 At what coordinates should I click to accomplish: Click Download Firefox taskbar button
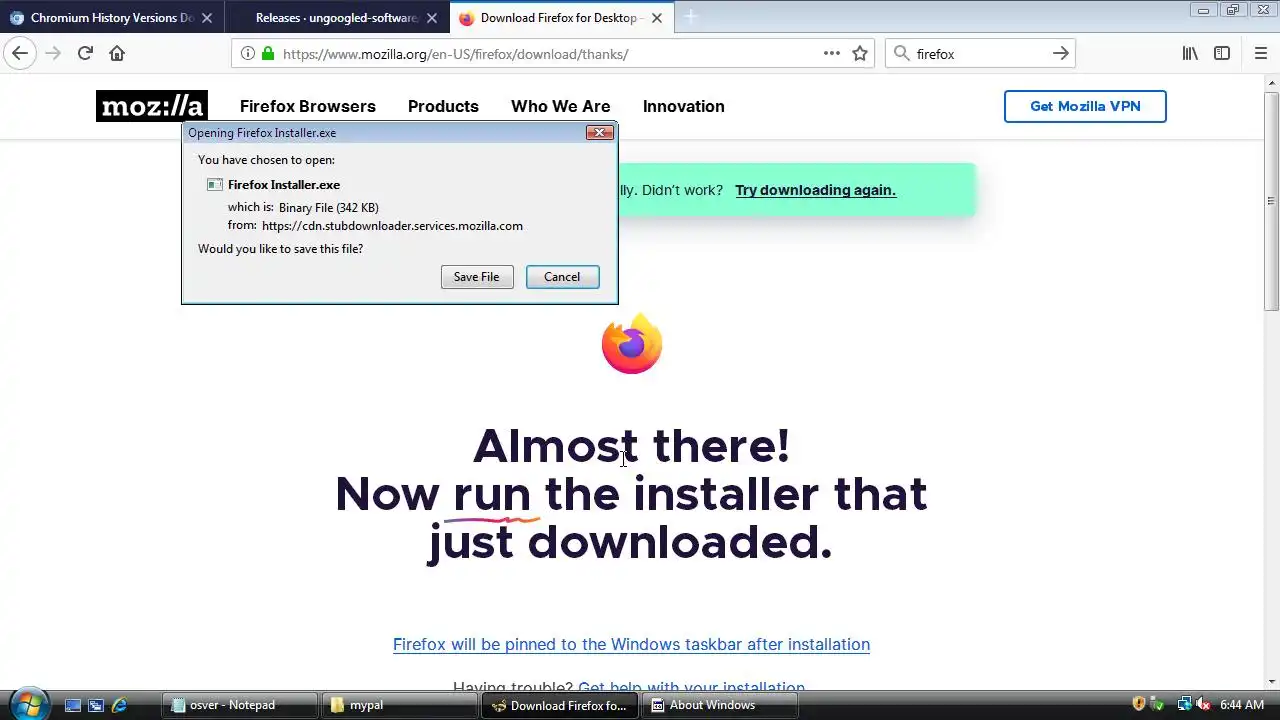(560, 705)
